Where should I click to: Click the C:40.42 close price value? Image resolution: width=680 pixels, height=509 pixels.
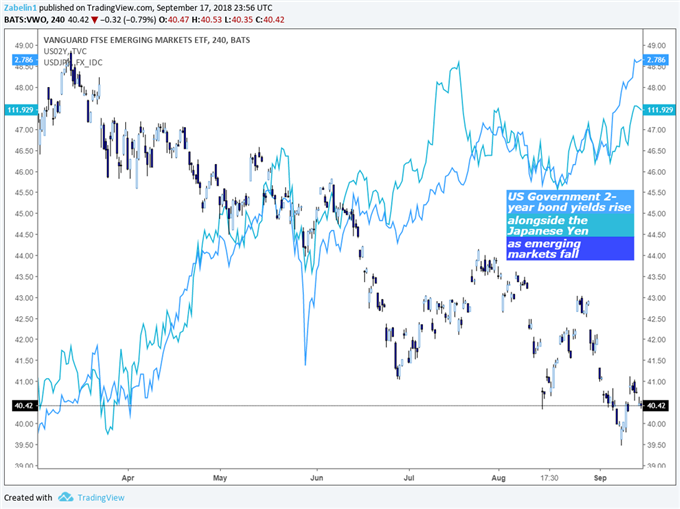tap(270, 20)
